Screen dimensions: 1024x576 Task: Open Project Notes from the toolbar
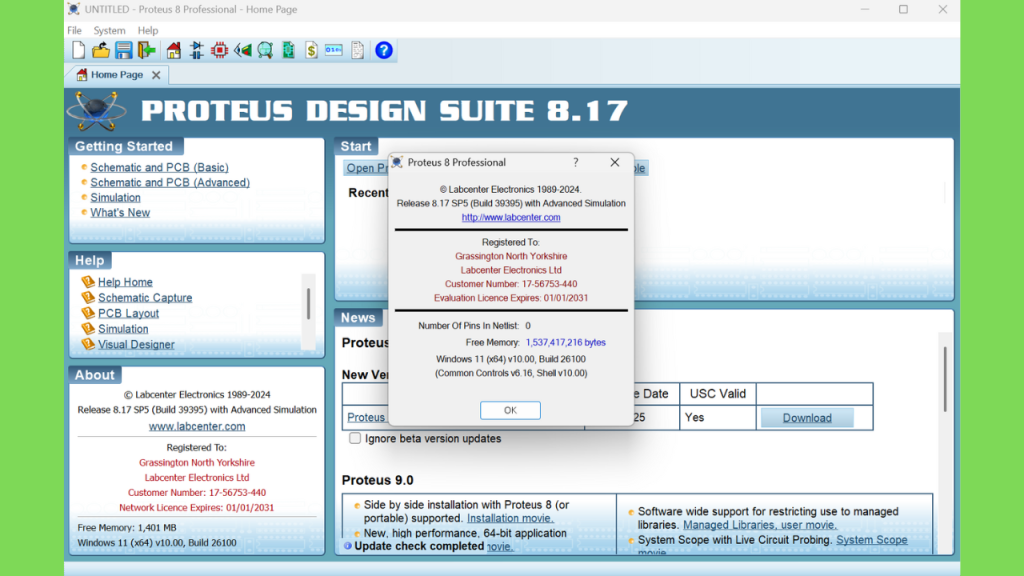point(357,50)
